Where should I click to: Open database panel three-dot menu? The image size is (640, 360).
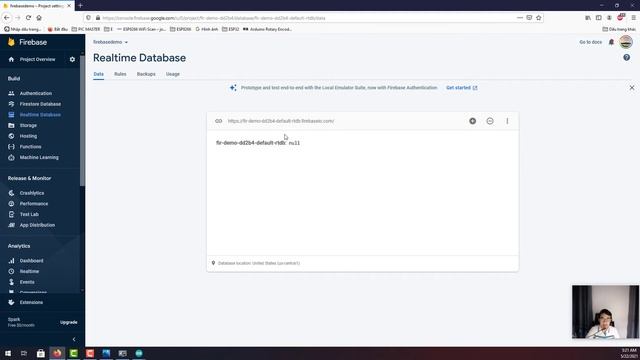507,121
